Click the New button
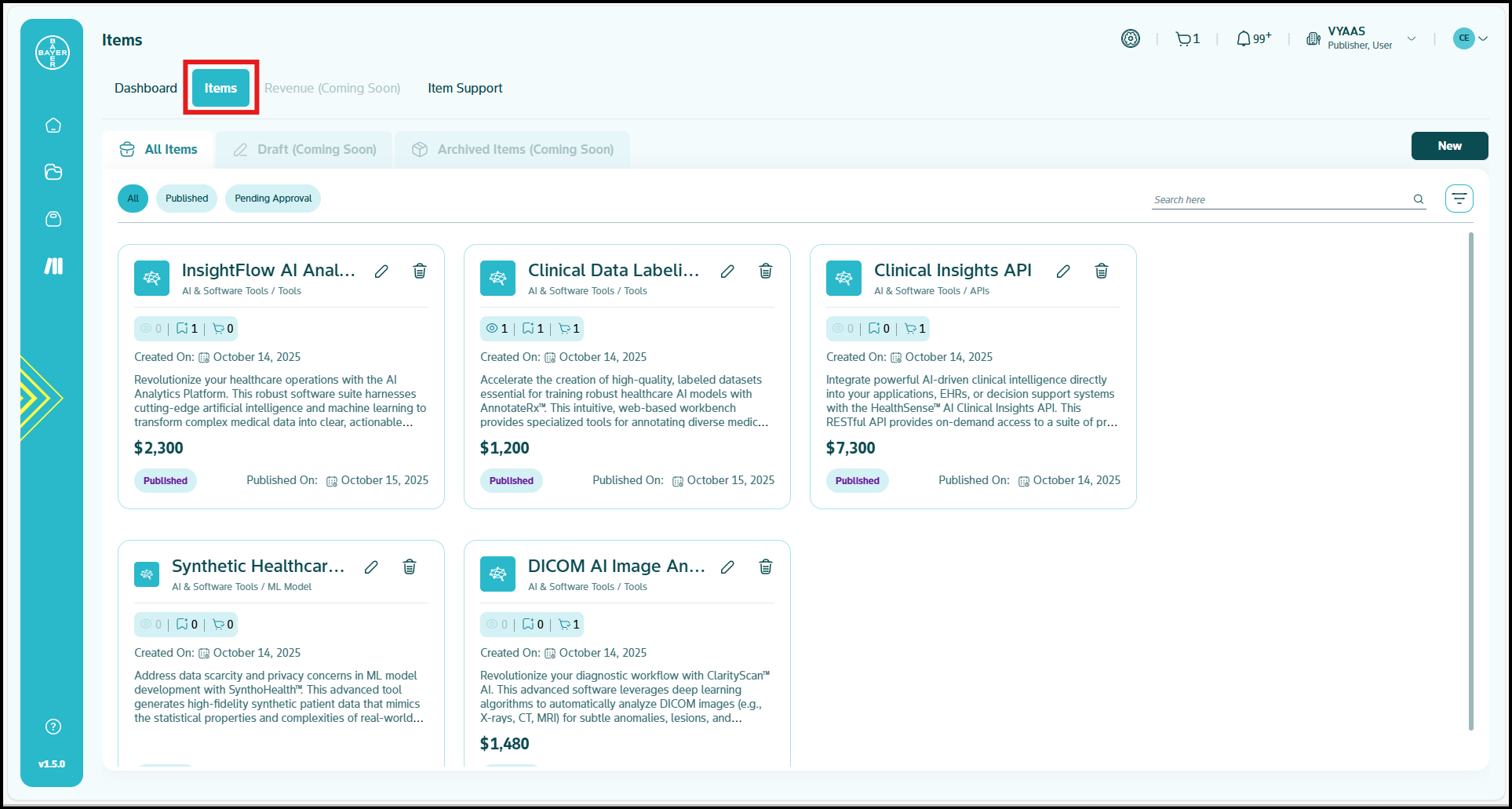The height and width of the screenshot is (809, 1512). tap(1448, 146)
